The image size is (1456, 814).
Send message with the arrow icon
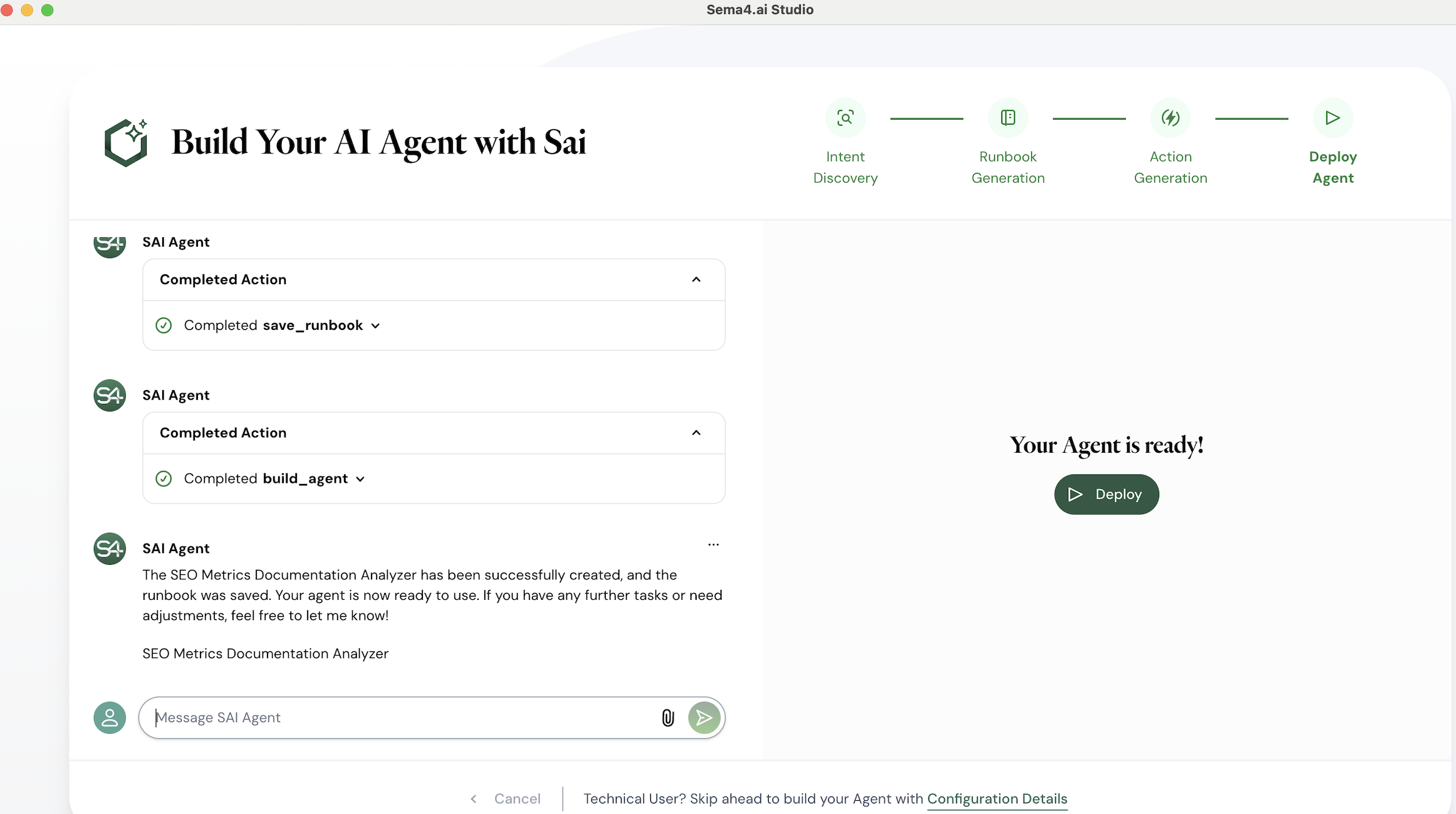[704, 718]
